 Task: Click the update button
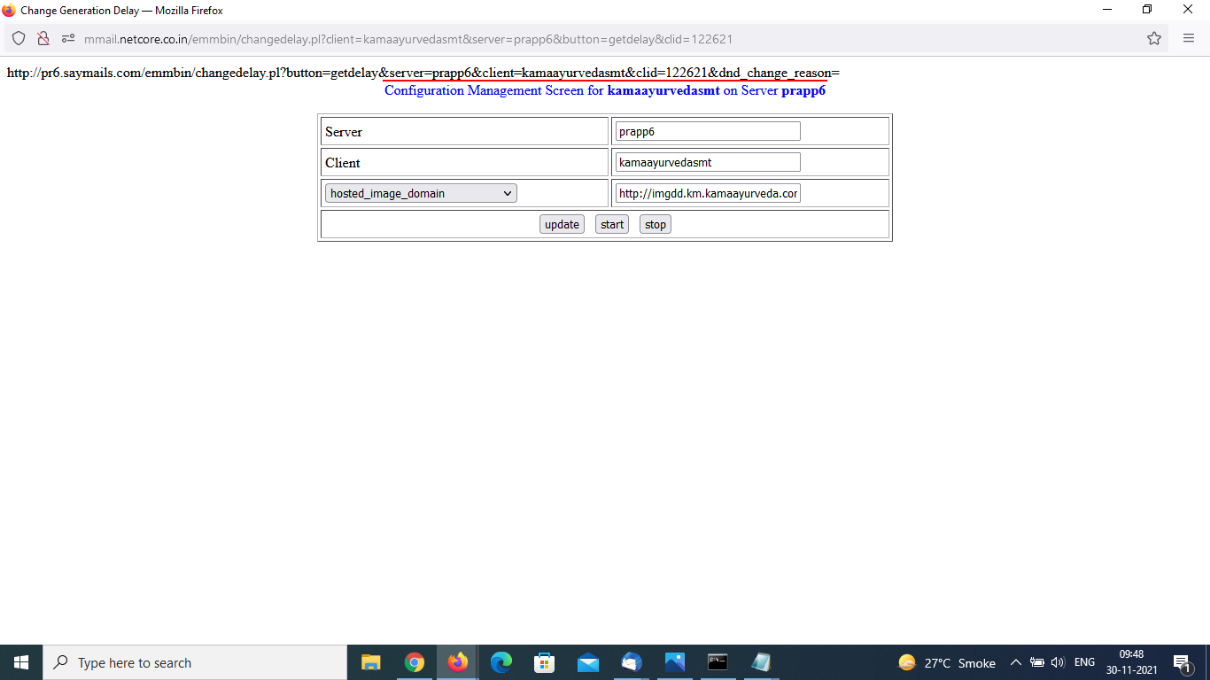[x=562, y=224]
